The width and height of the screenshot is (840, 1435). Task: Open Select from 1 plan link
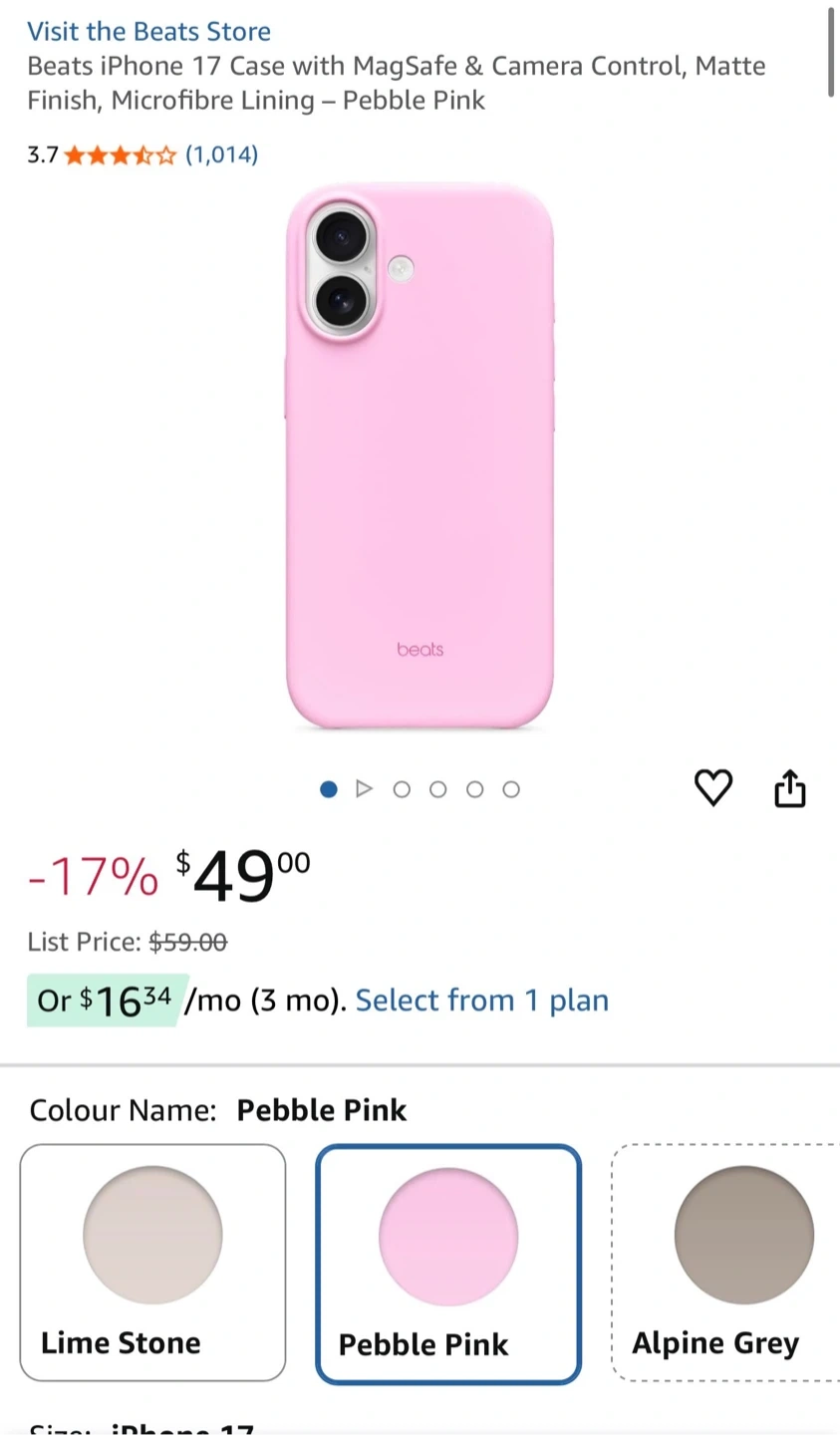481,1001
